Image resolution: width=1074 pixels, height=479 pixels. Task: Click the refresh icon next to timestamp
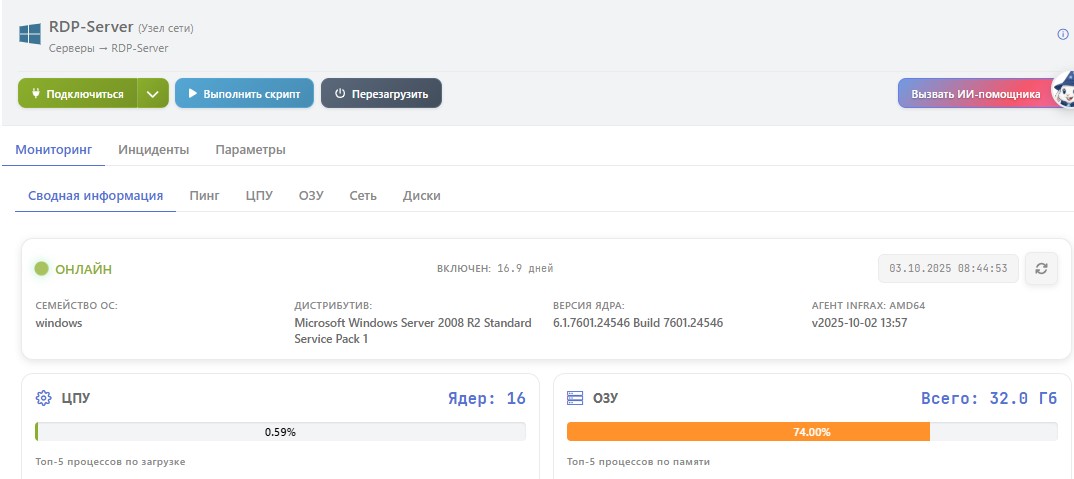[x=1041, y=269]
